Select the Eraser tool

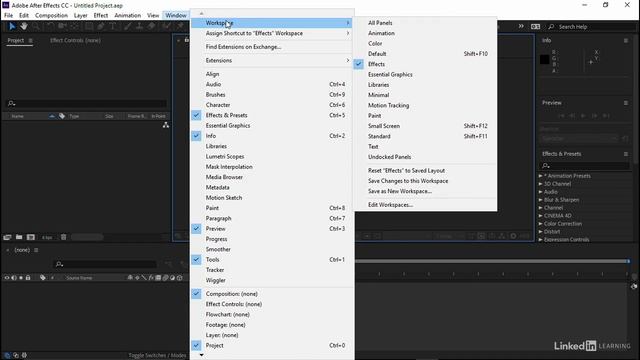[152, 27]
